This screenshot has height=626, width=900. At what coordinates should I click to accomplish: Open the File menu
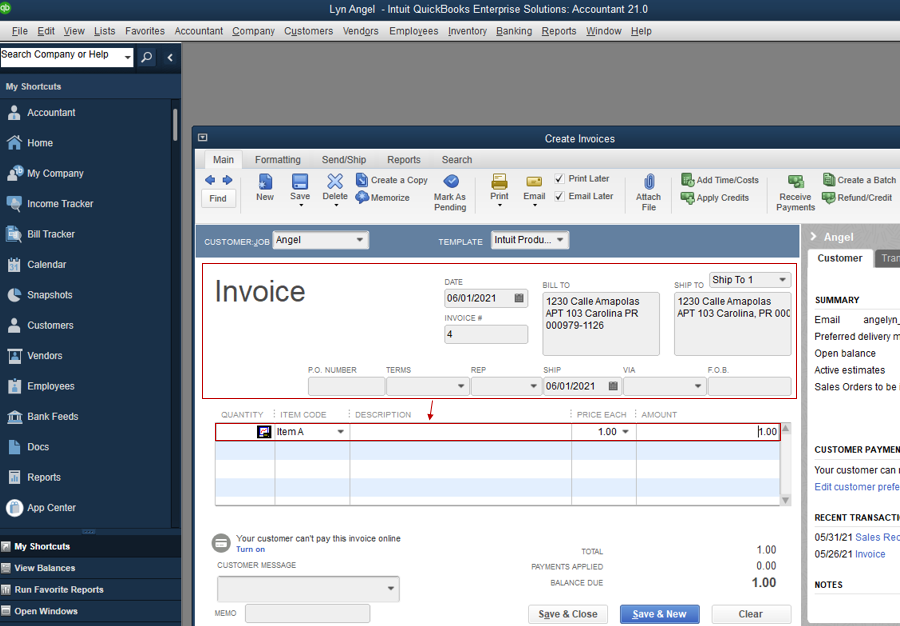pyautogui.click(x=20, y=31)
